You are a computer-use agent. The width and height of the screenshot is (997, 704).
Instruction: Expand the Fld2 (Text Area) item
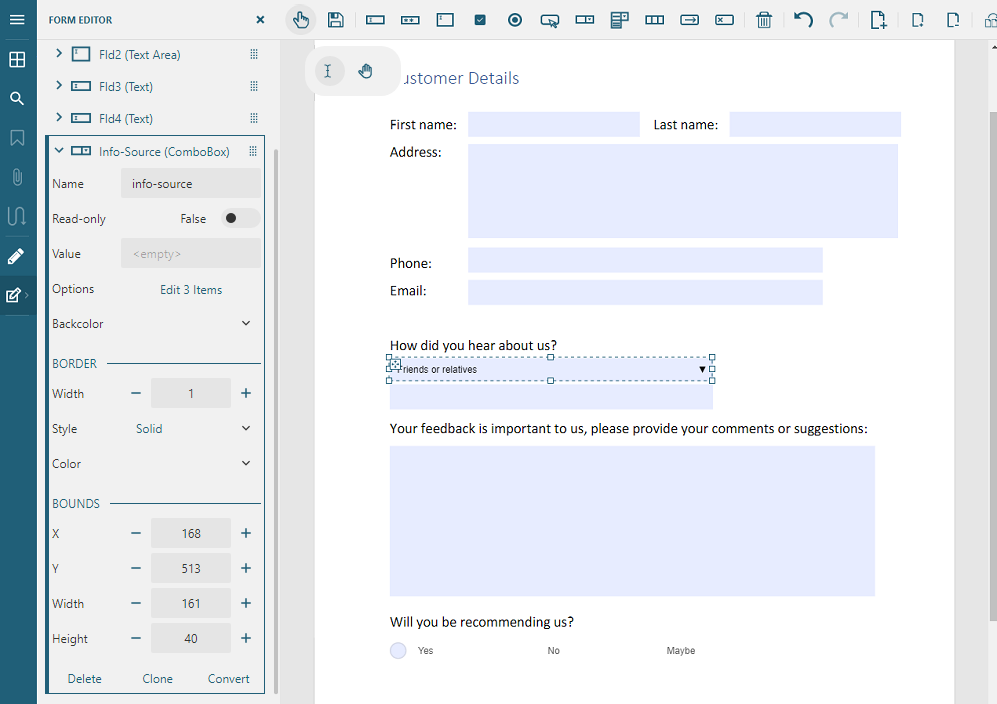(59, 53)
